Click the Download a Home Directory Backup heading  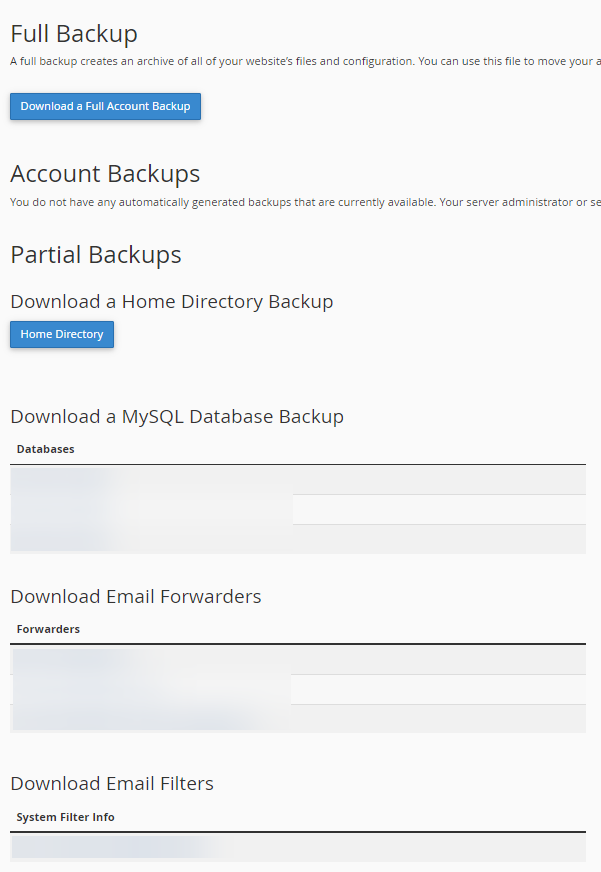click(x=172, y=301)
